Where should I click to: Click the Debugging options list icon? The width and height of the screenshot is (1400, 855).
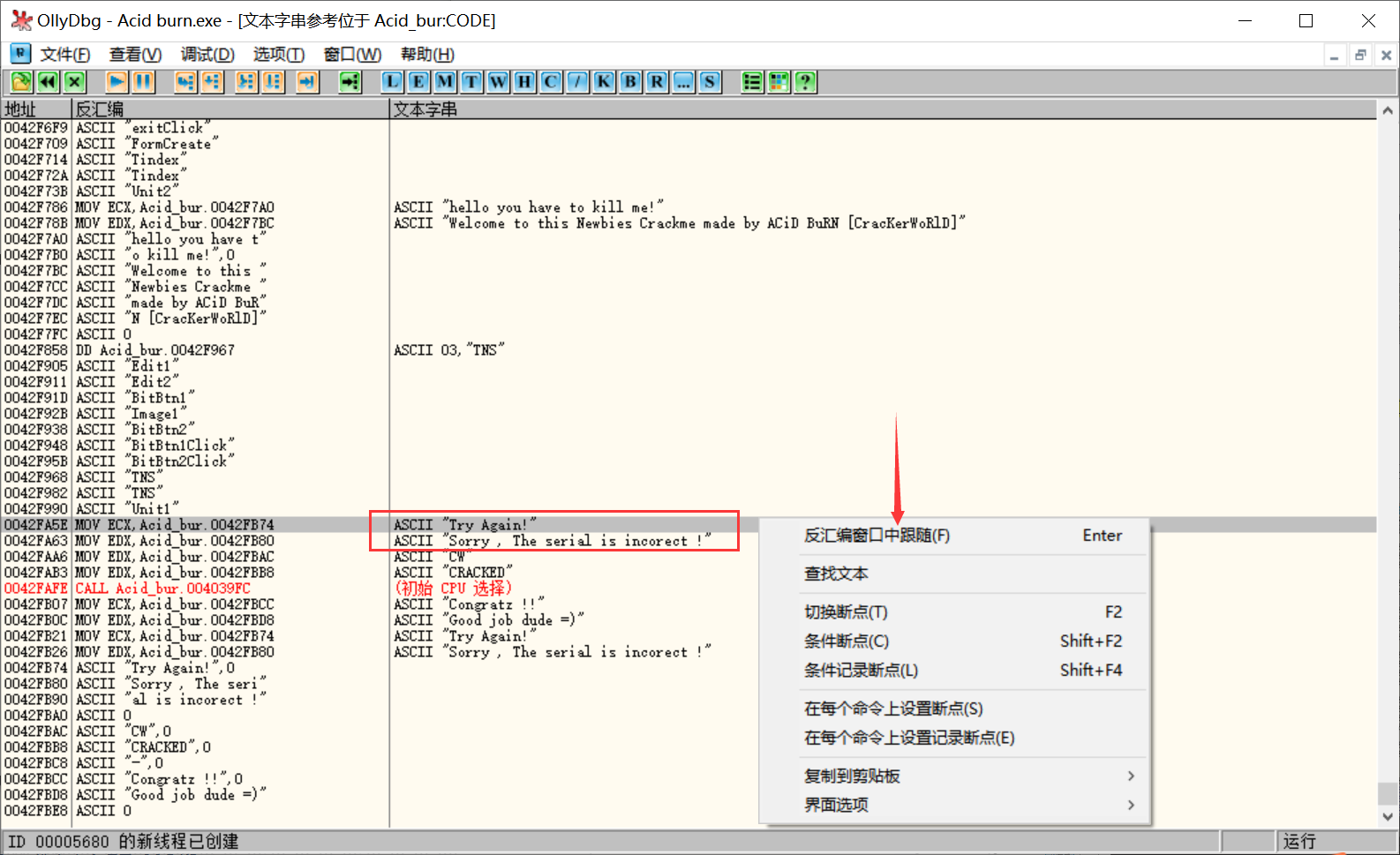click(752, 82)
